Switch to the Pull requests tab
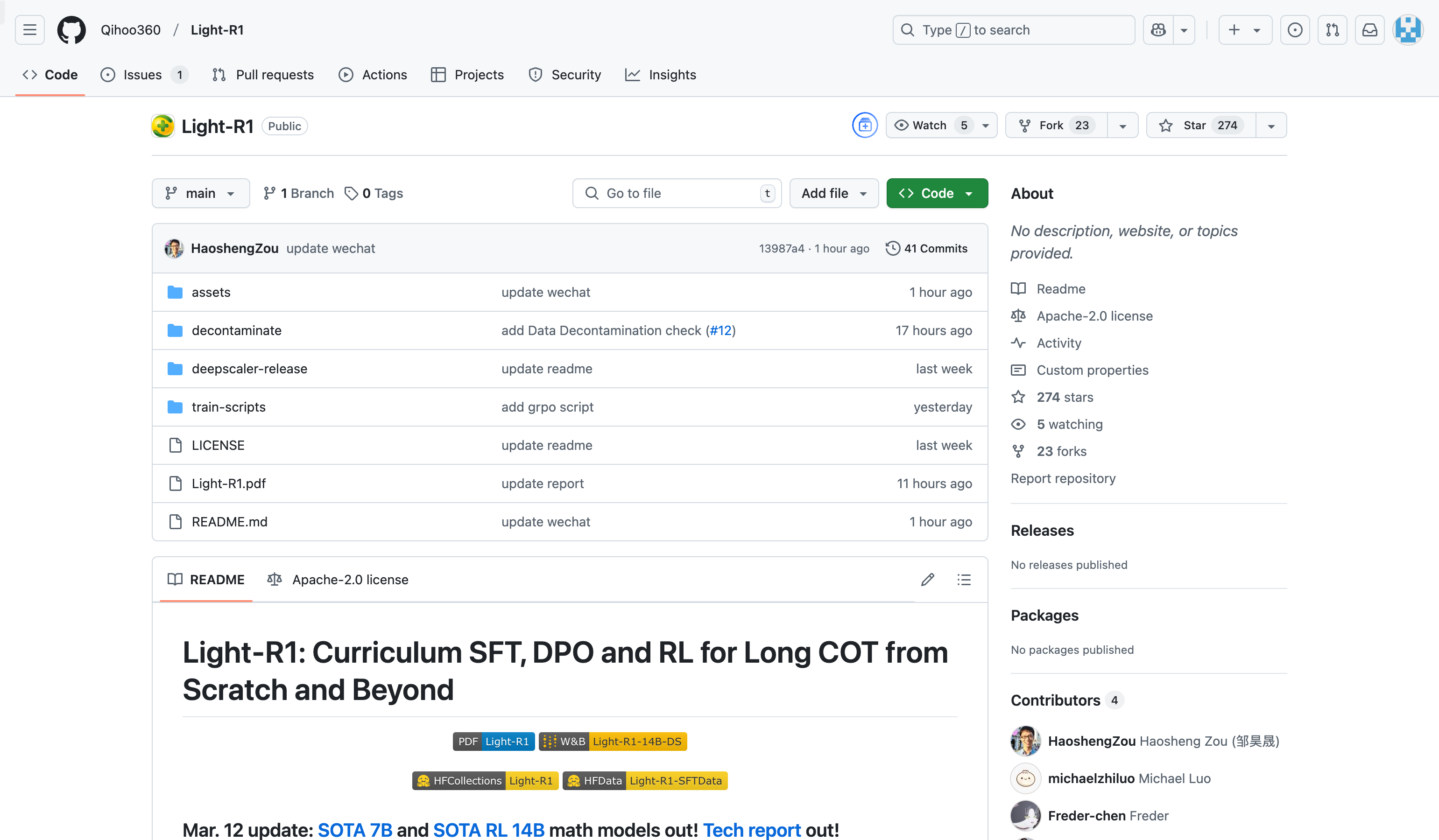Image resolution: width=1439 pixels, height=840 pixels. 263,75
